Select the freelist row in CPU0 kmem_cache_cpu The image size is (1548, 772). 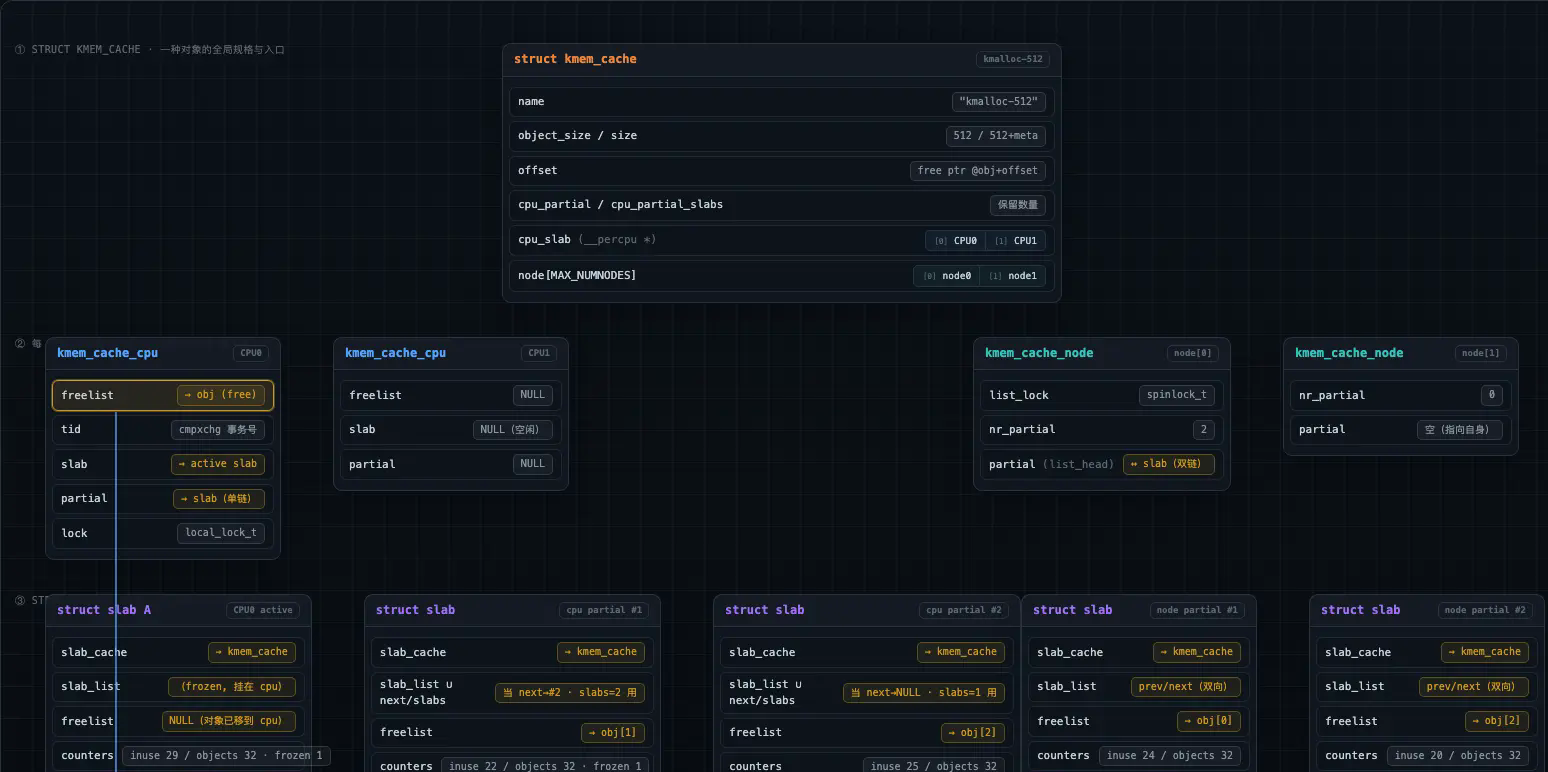(163, 395)
